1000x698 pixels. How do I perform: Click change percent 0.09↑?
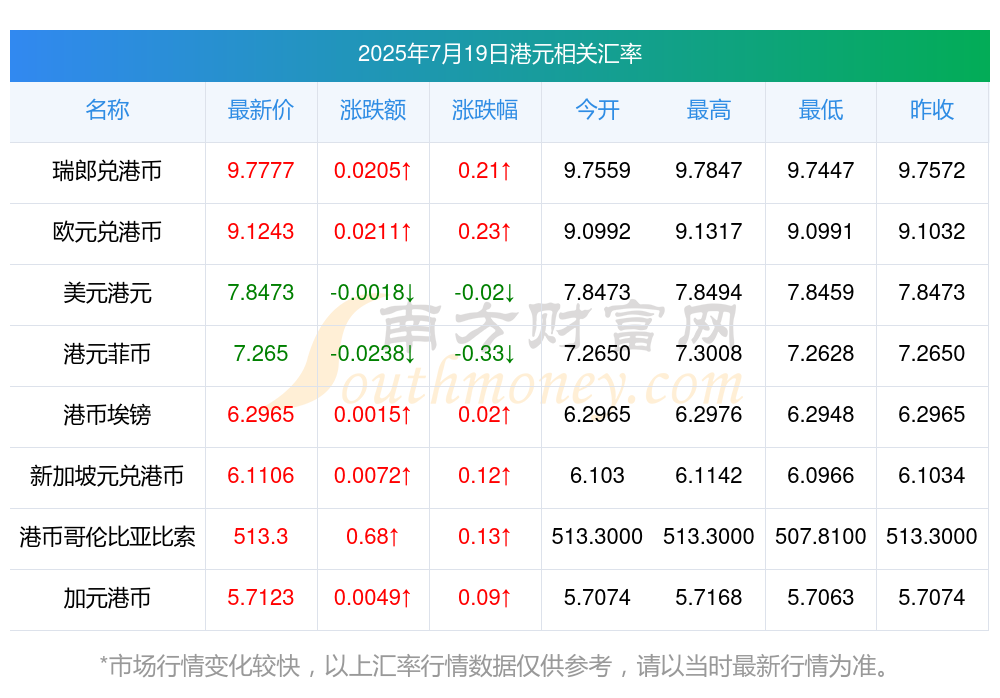(485, 597)
